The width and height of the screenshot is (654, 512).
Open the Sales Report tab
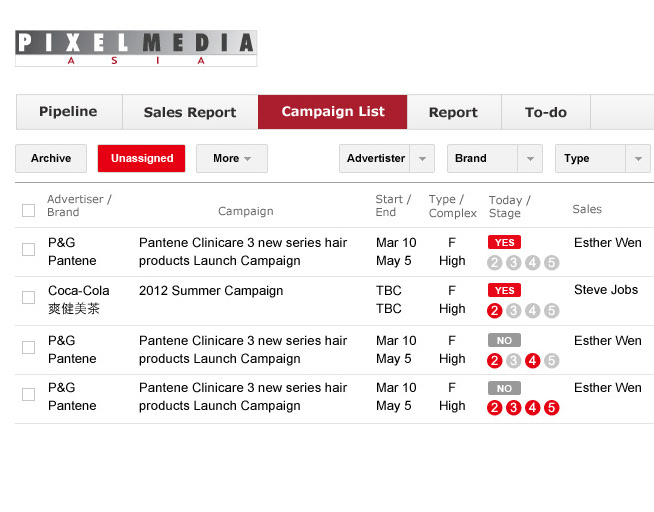tap(190, 112)
